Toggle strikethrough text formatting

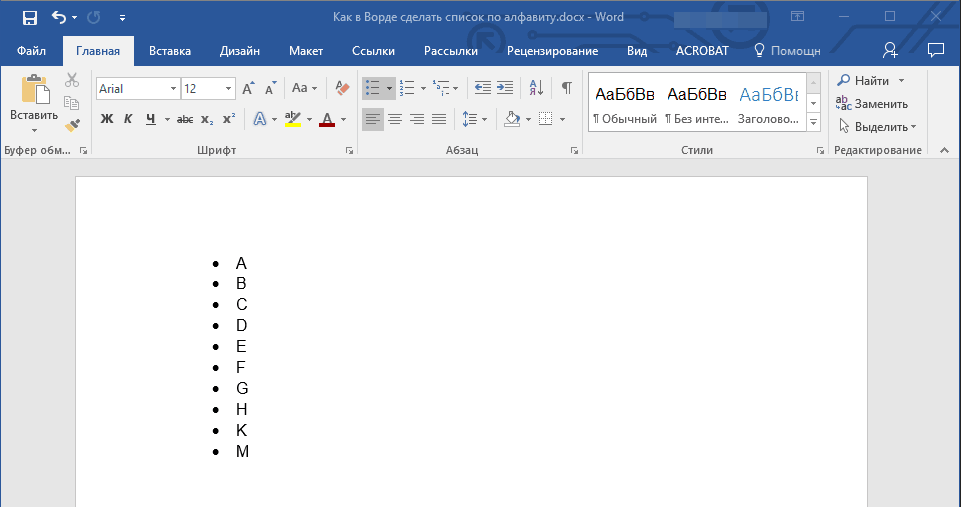pos(185,119)
